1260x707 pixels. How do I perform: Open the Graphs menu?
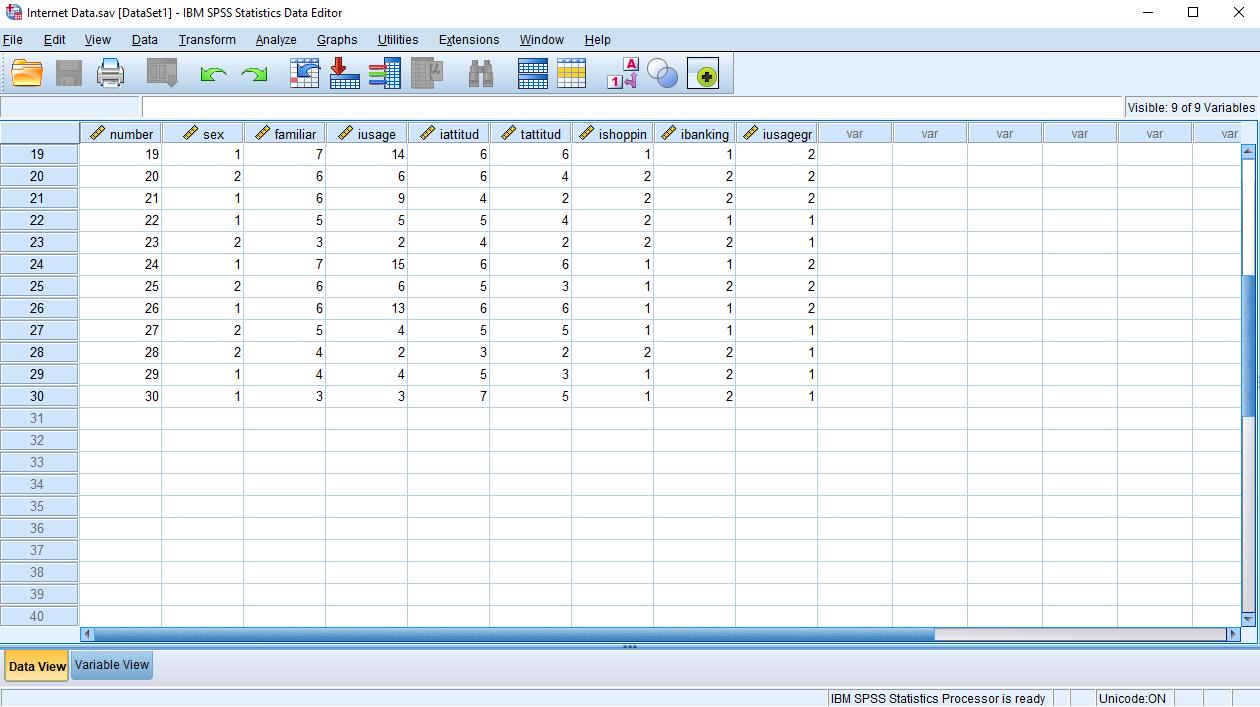pyautogui.click(x=337, y=40)
